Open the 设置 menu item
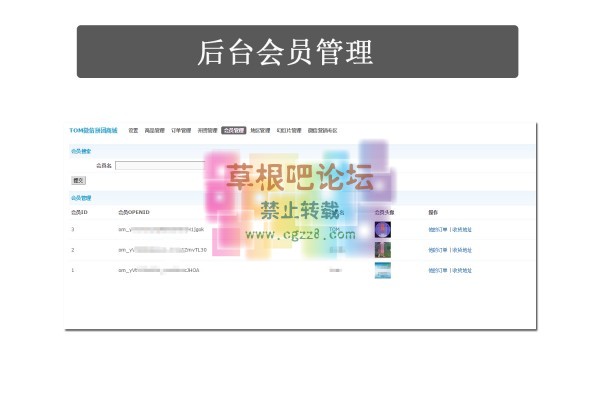 coord(133,131)
